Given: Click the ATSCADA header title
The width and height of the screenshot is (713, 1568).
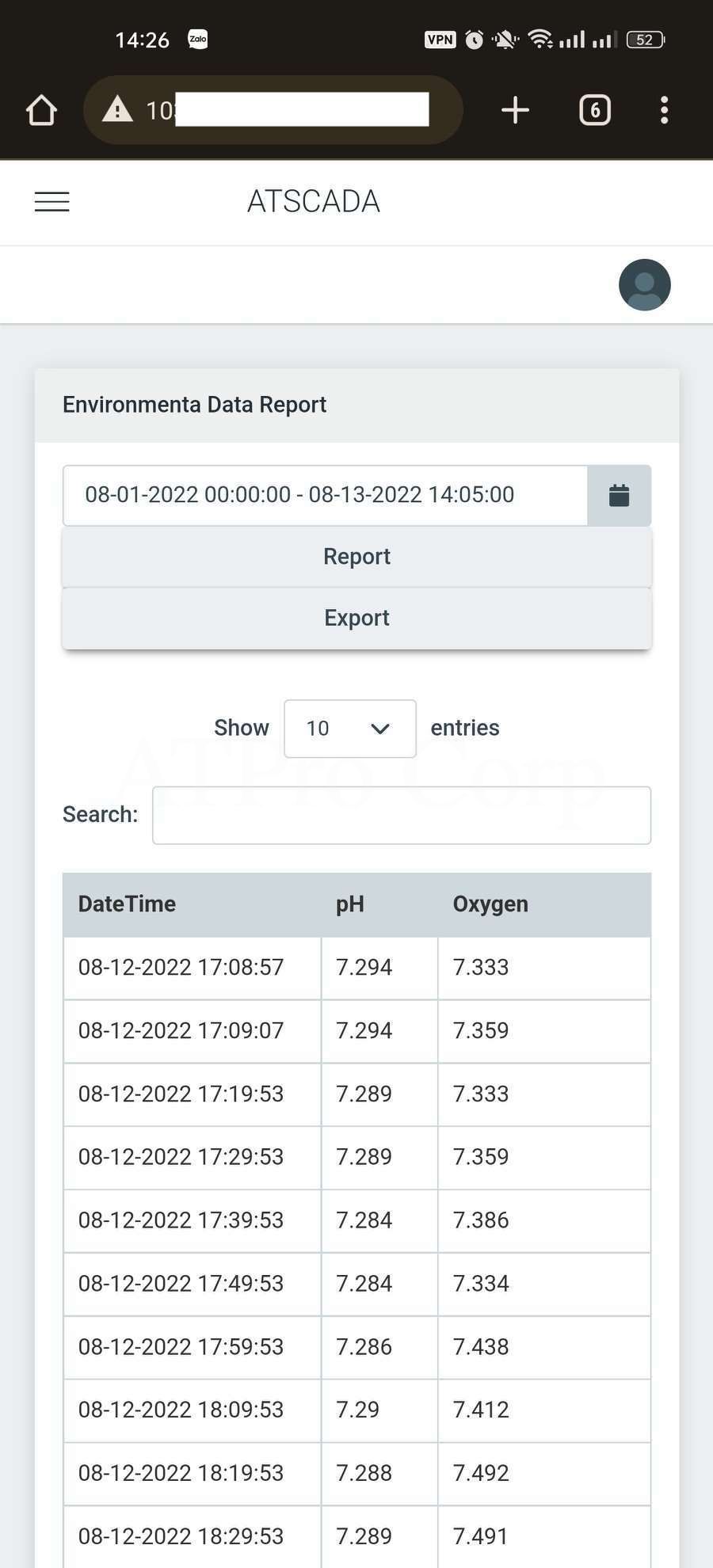Looking at the screenshot, I should (x=314, y=202).
